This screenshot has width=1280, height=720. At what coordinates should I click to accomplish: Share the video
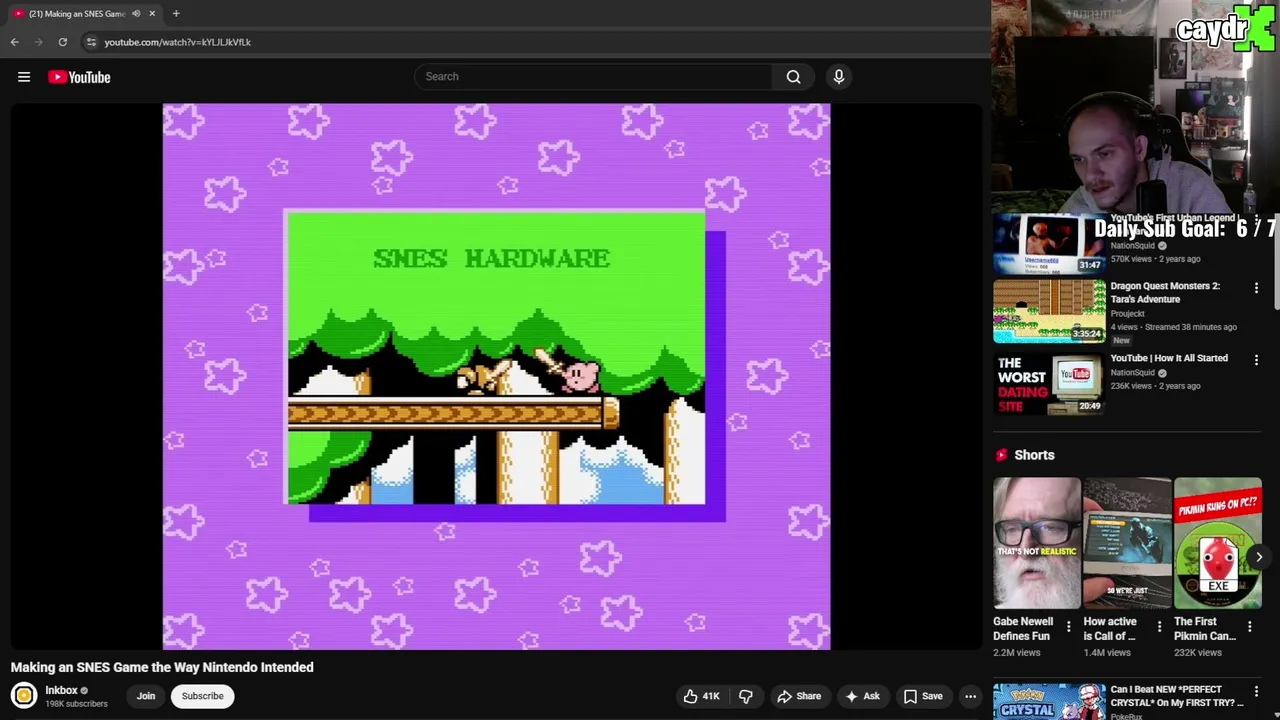pyautogui.click(x=799, y=696)
